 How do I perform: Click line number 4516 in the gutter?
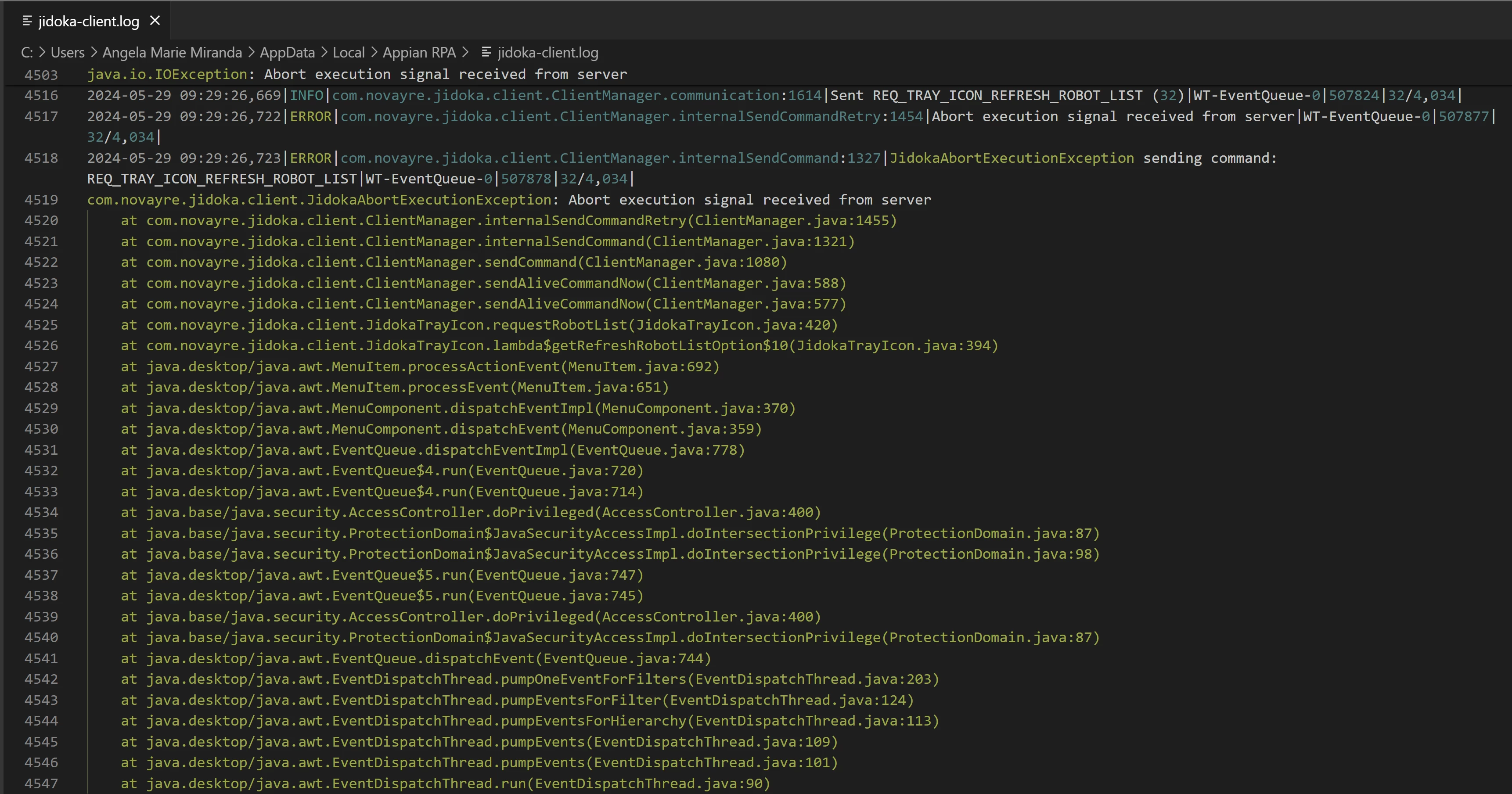[41, 95]
